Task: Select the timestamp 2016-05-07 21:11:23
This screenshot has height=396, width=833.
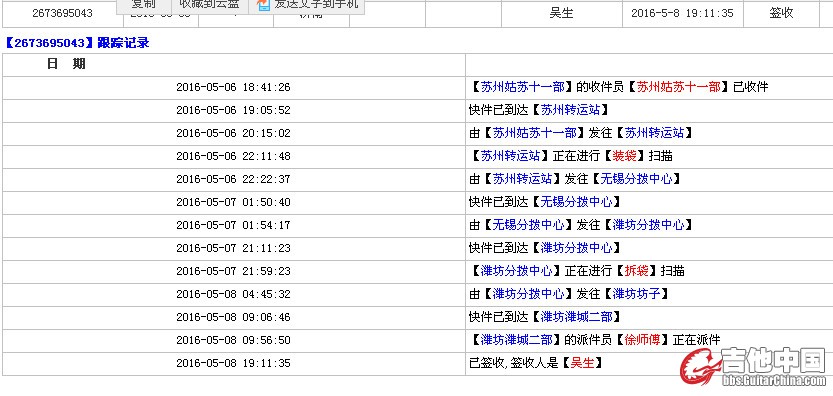Action: [233, 248]
